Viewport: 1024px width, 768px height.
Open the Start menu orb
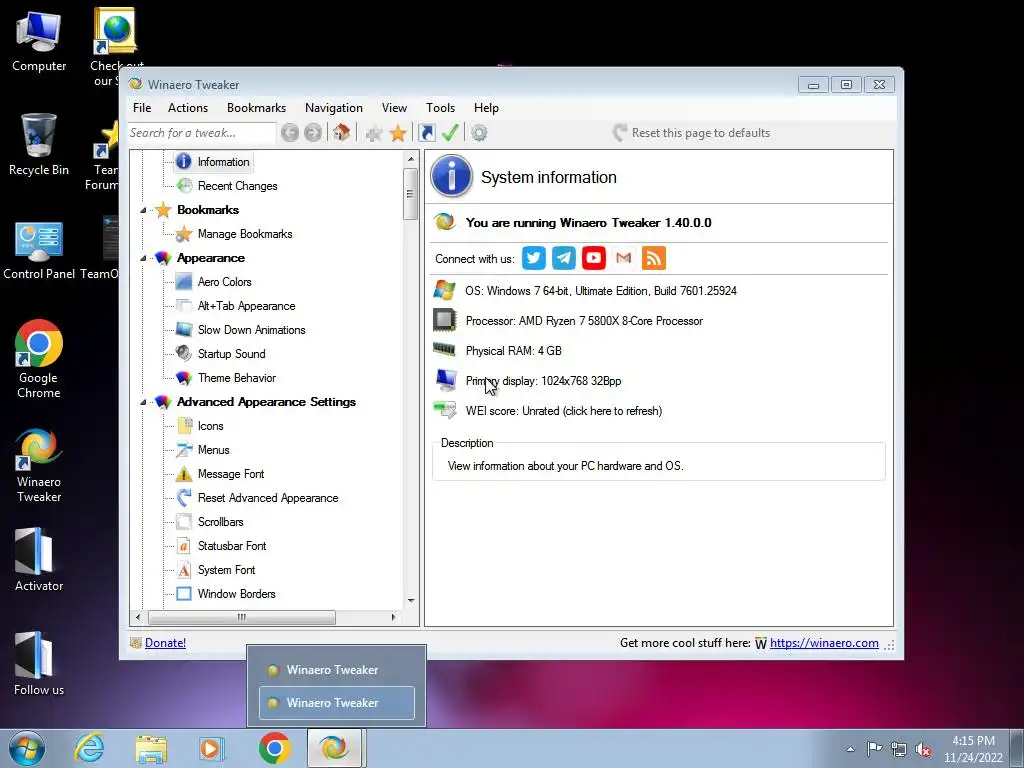click(27, 748)
